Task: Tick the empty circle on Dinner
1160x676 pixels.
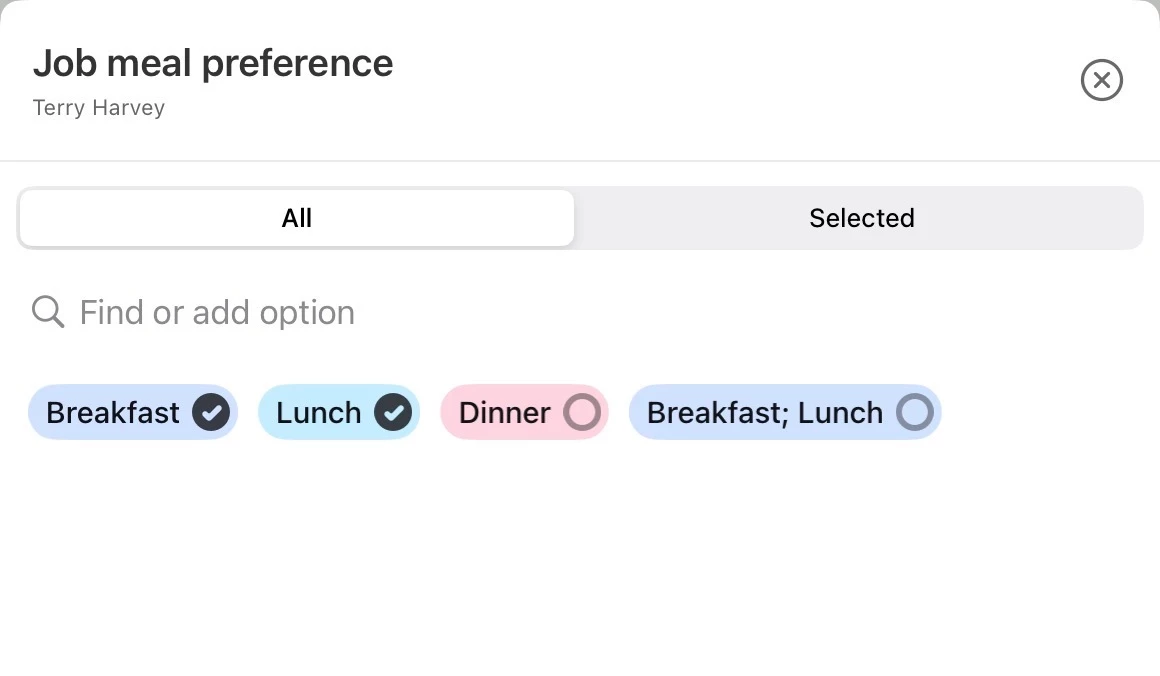Action: click(x=582, y=412)
